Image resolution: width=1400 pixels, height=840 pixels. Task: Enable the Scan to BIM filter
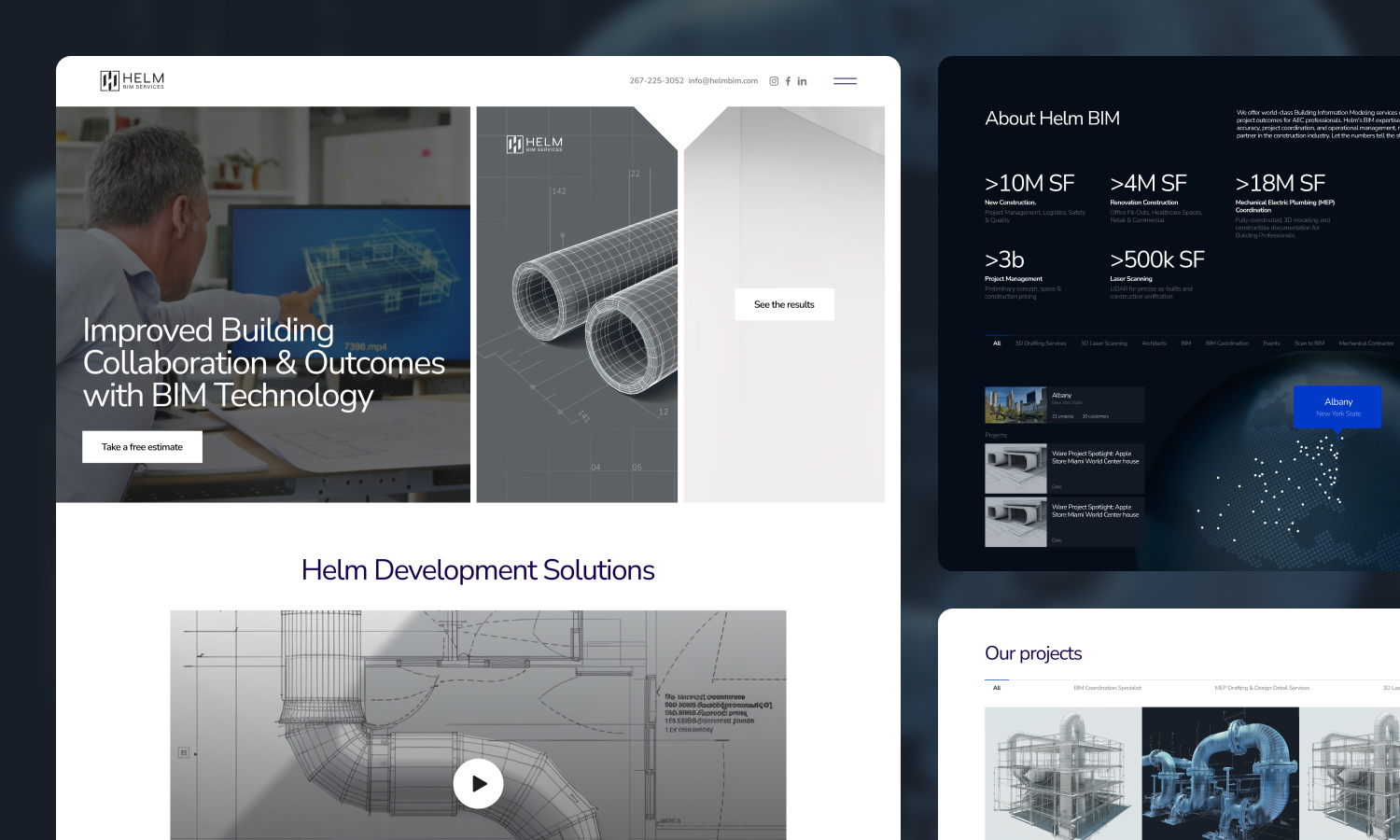[1309, 343]
